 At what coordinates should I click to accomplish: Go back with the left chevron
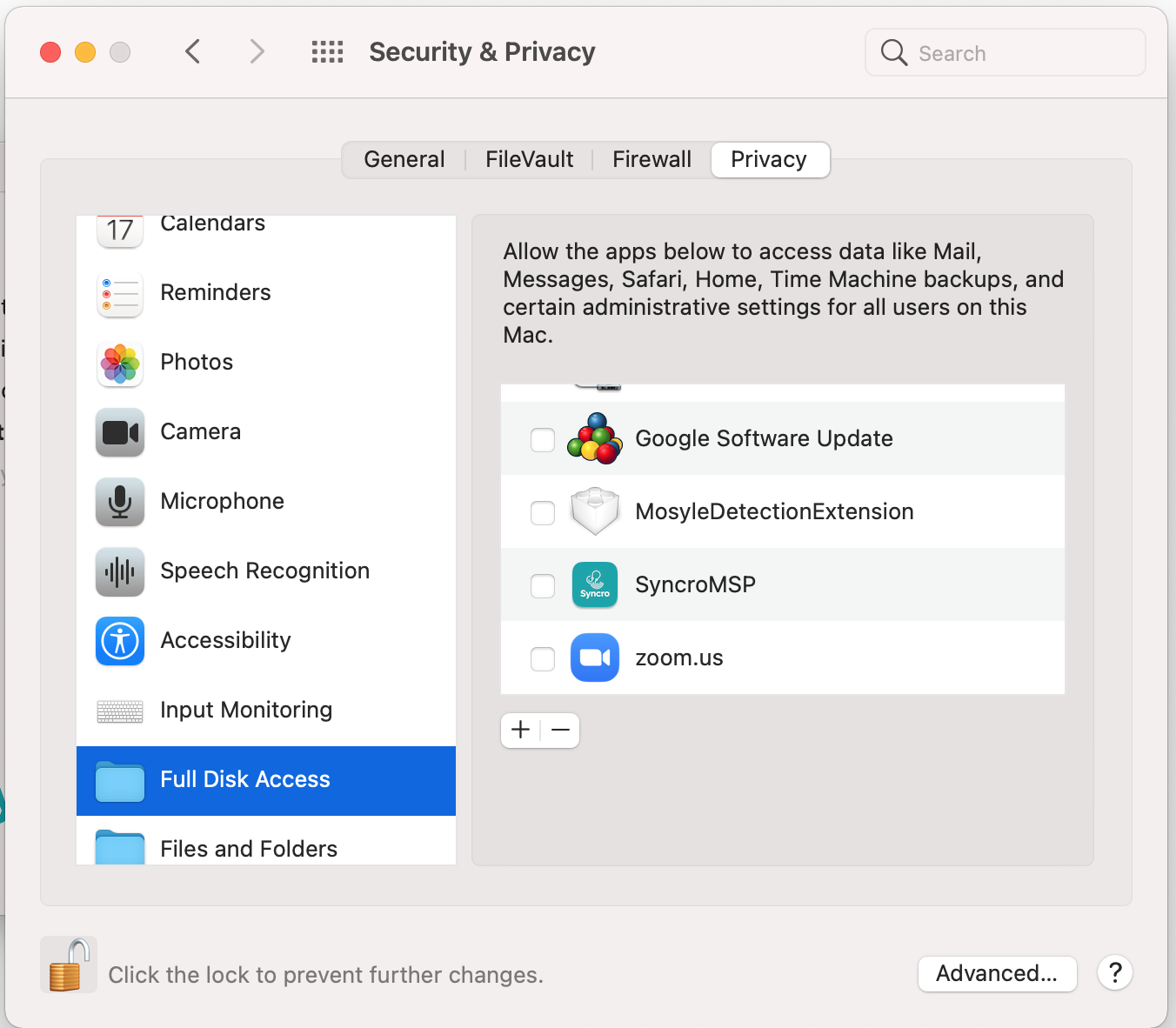(193, 52)
